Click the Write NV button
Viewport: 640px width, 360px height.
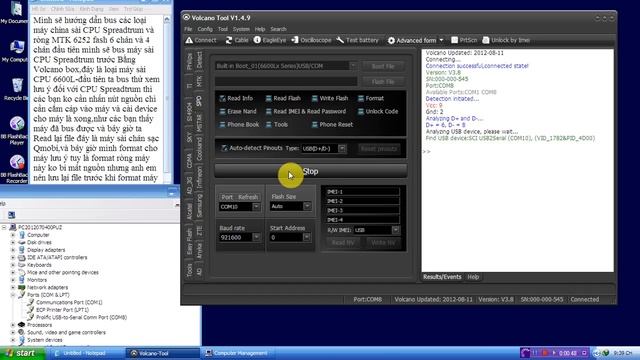pyautogui.click(x=383, y=243)
